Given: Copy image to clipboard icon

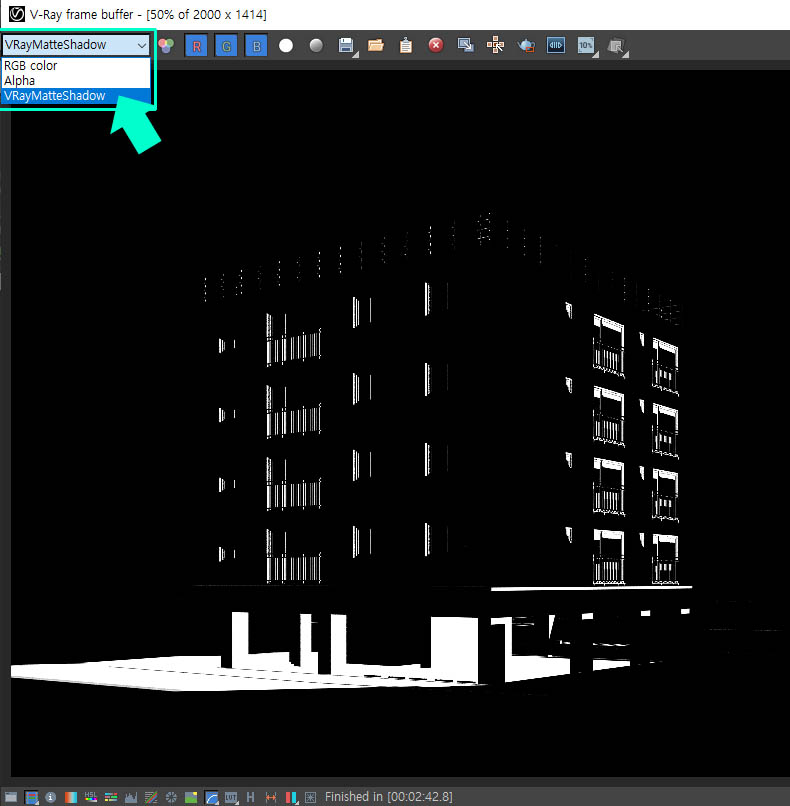Looking at the screenshot, I should 406,46.
